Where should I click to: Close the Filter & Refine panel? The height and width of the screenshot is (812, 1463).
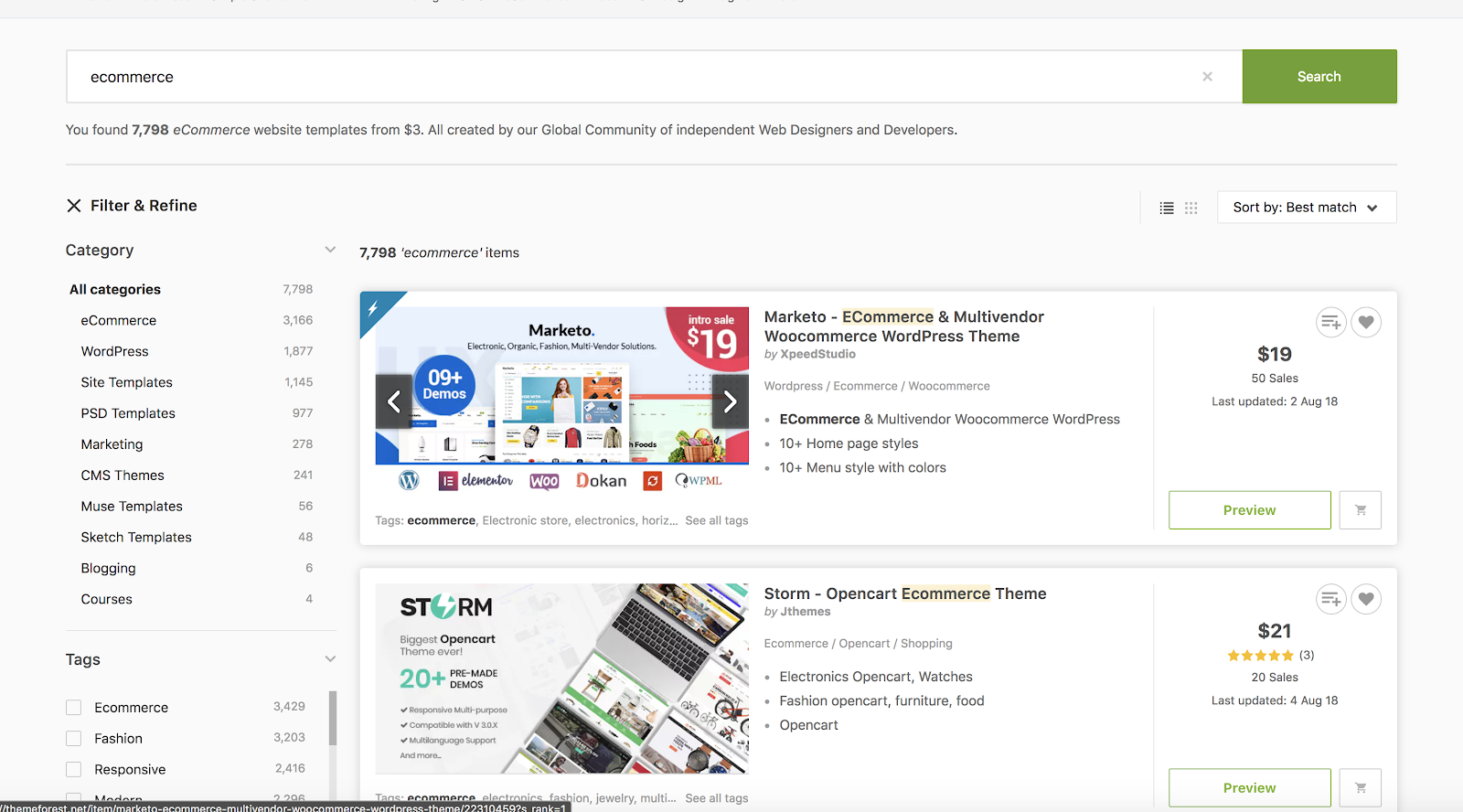74,206
